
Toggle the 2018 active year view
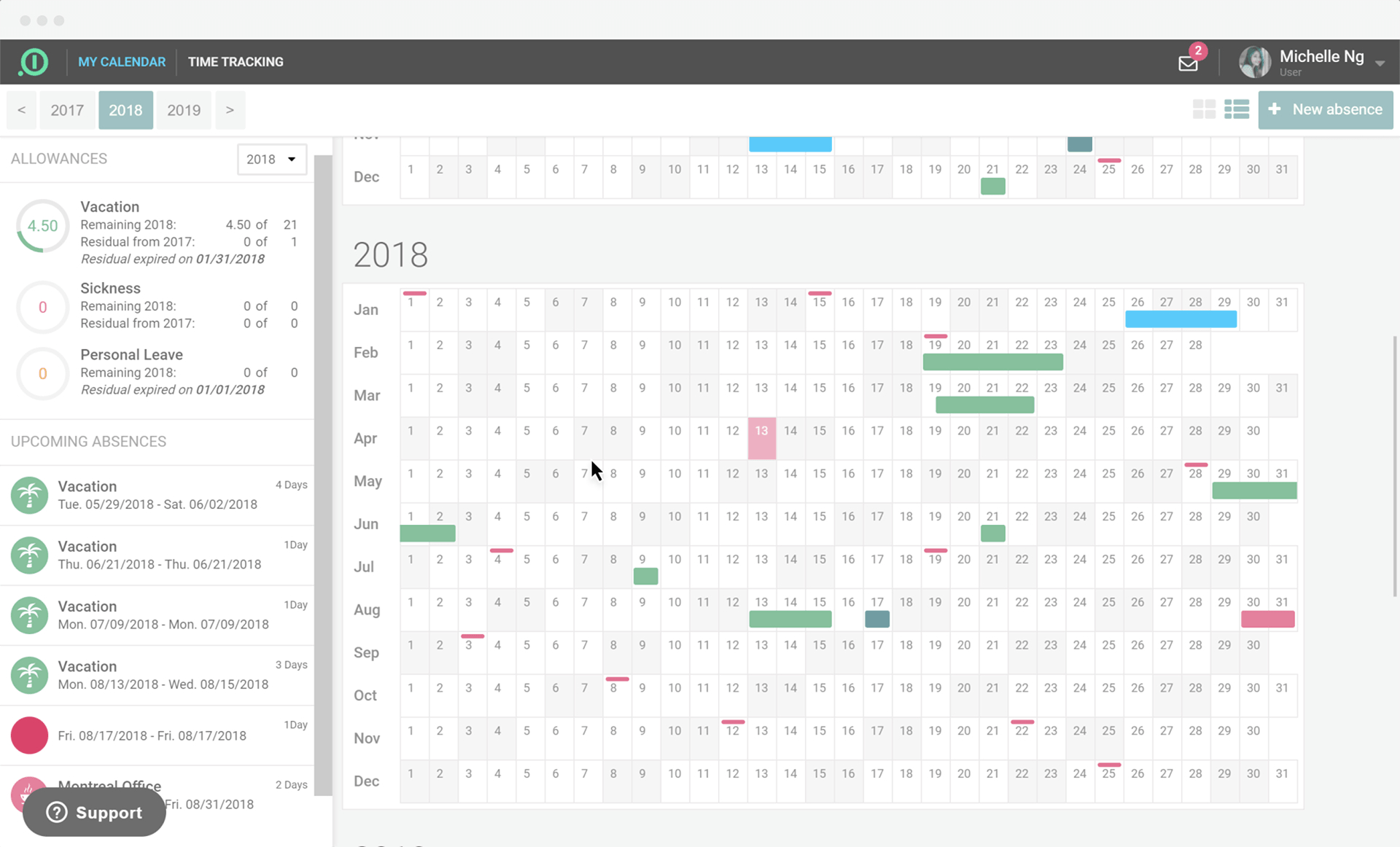pos(125,109)
